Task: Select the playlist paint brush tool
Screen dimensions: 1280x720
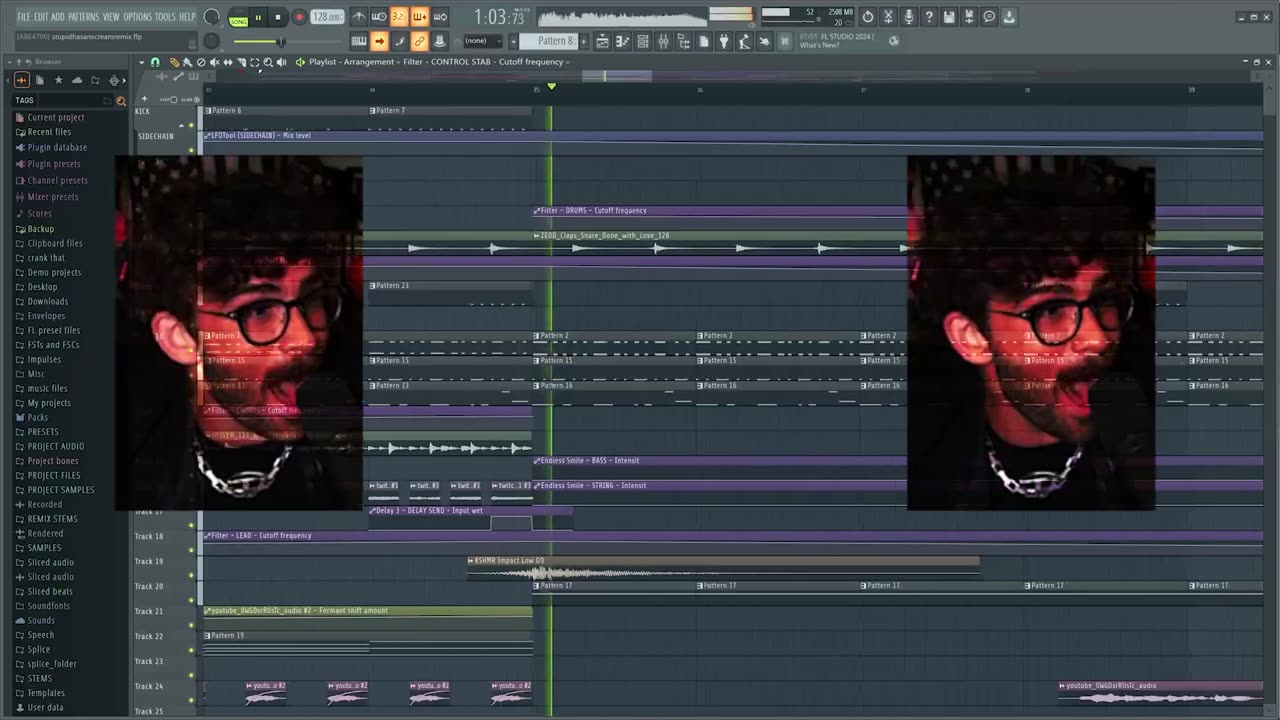Action: (187, 62)
